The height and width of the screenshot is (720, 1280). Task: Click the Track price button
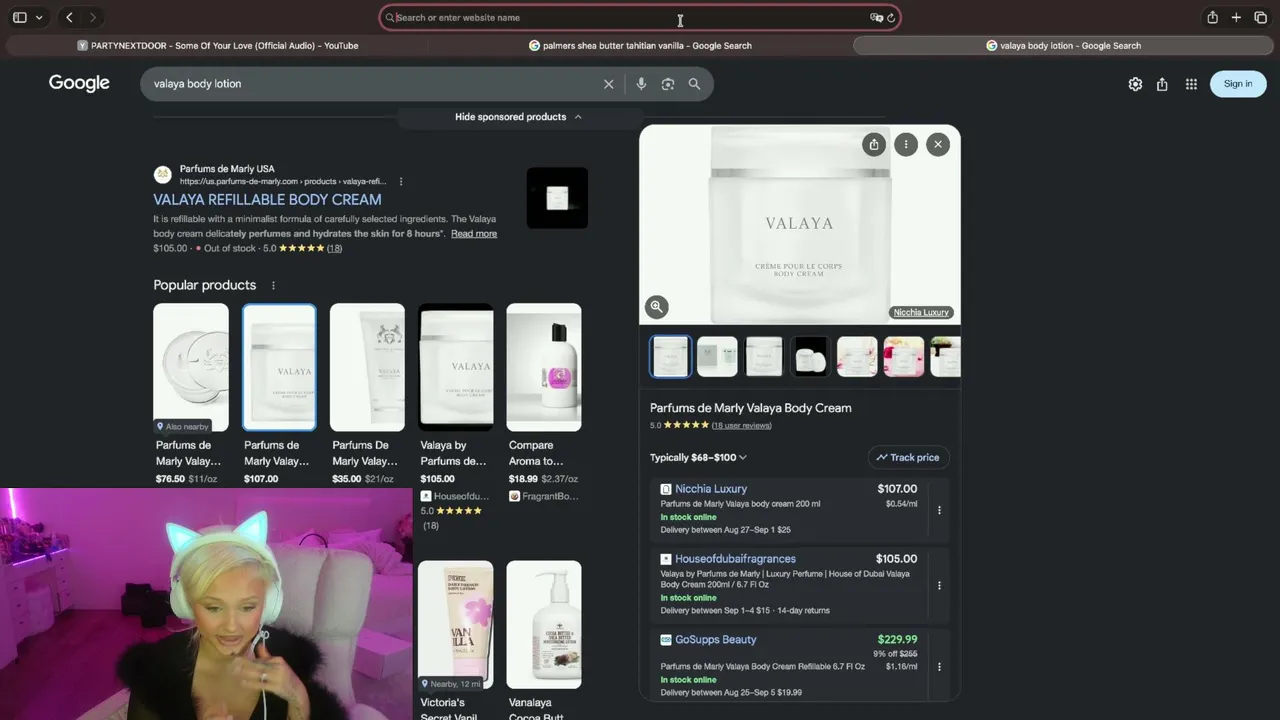click(908, 457)
